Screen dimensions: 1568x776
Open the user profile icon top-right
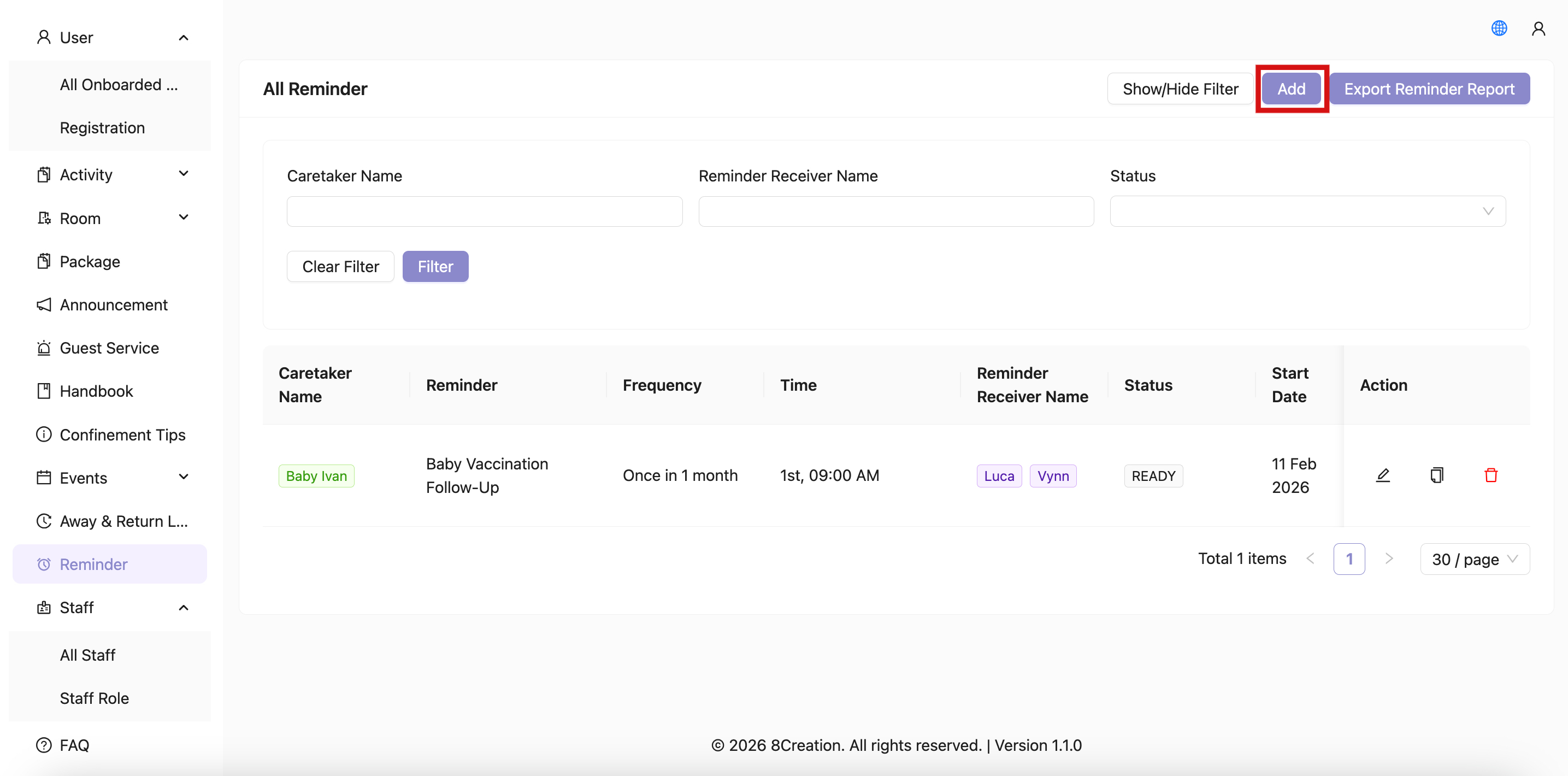pos(1538,28)
